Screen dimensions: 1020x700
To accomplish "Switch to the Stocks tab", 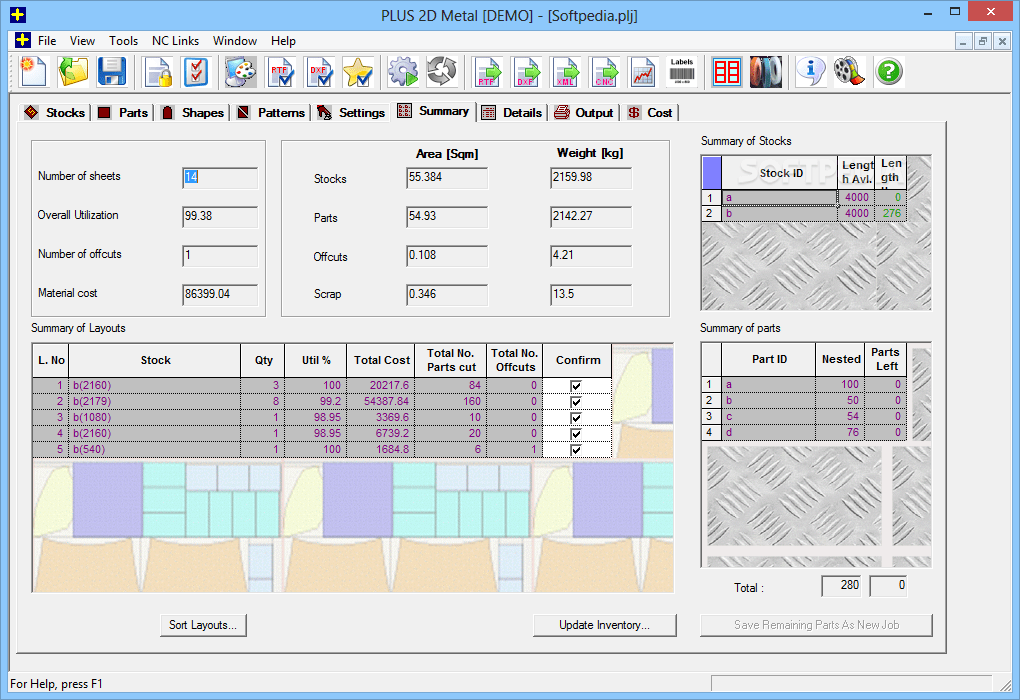I will [x=55, y=113].
